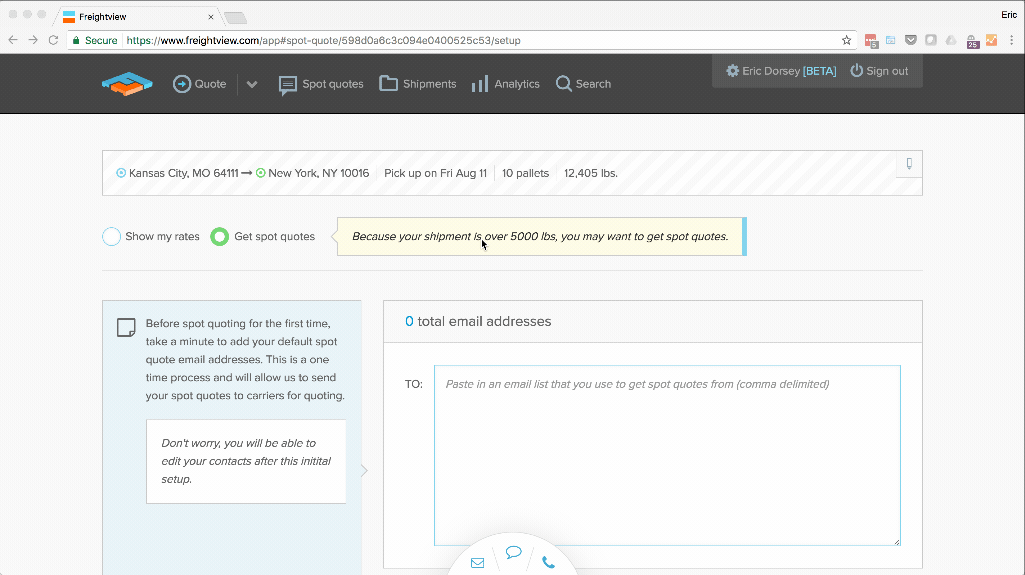Viewport: 1025px width, 575px height.
Task: Click the Shipments folder icon
Action: tap(388, 83)
